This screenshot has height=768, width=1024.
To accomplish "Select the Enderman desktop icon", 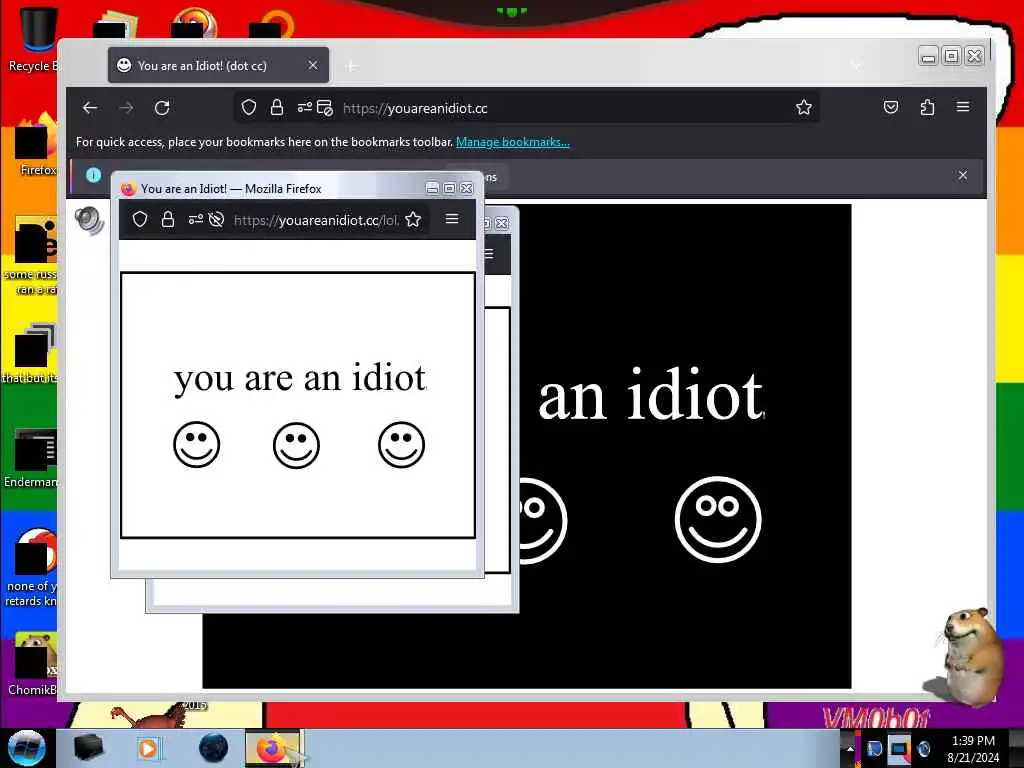I will pos(31,457).
